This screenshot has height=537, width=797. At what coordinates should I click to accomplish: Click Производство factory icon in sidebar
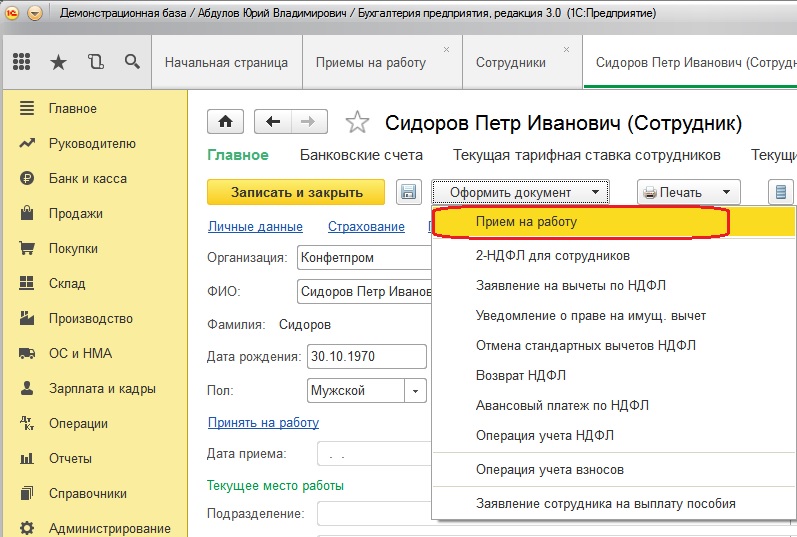[x=27, y=318]
